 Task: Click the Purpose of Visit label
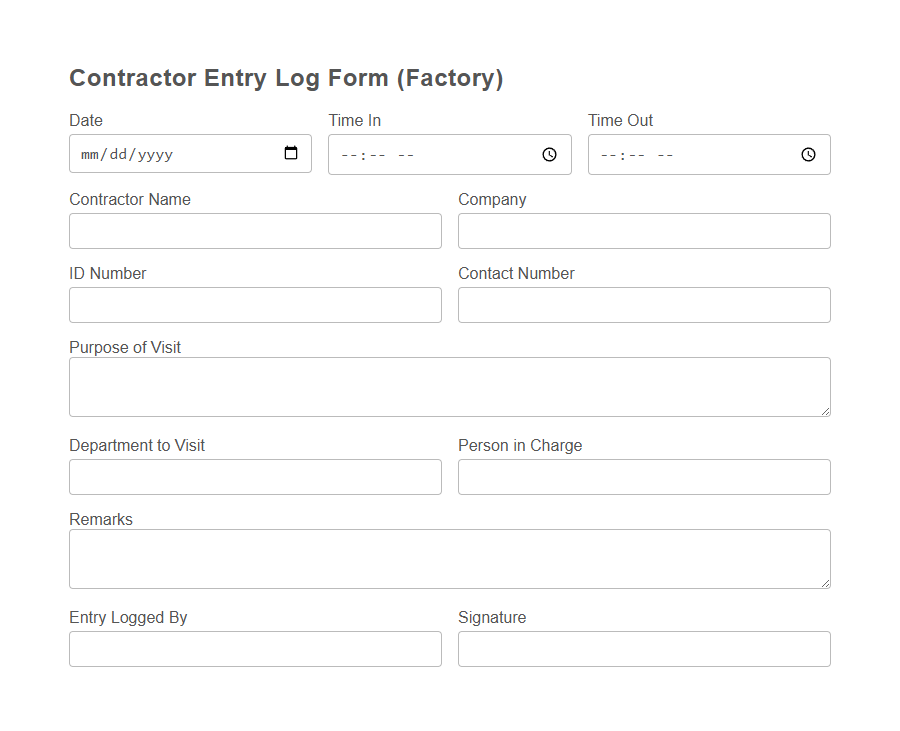coord(124,347)
